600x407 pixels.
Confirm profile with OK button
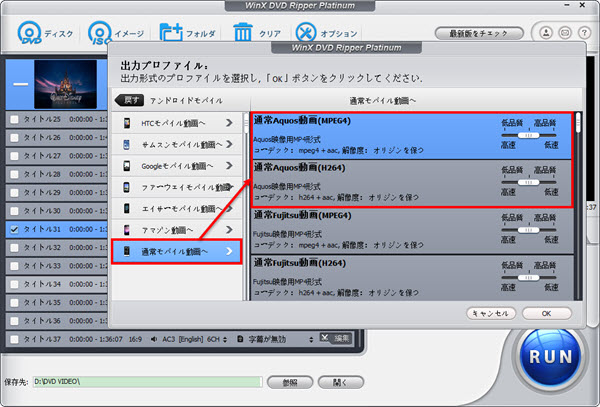[546, 314]
